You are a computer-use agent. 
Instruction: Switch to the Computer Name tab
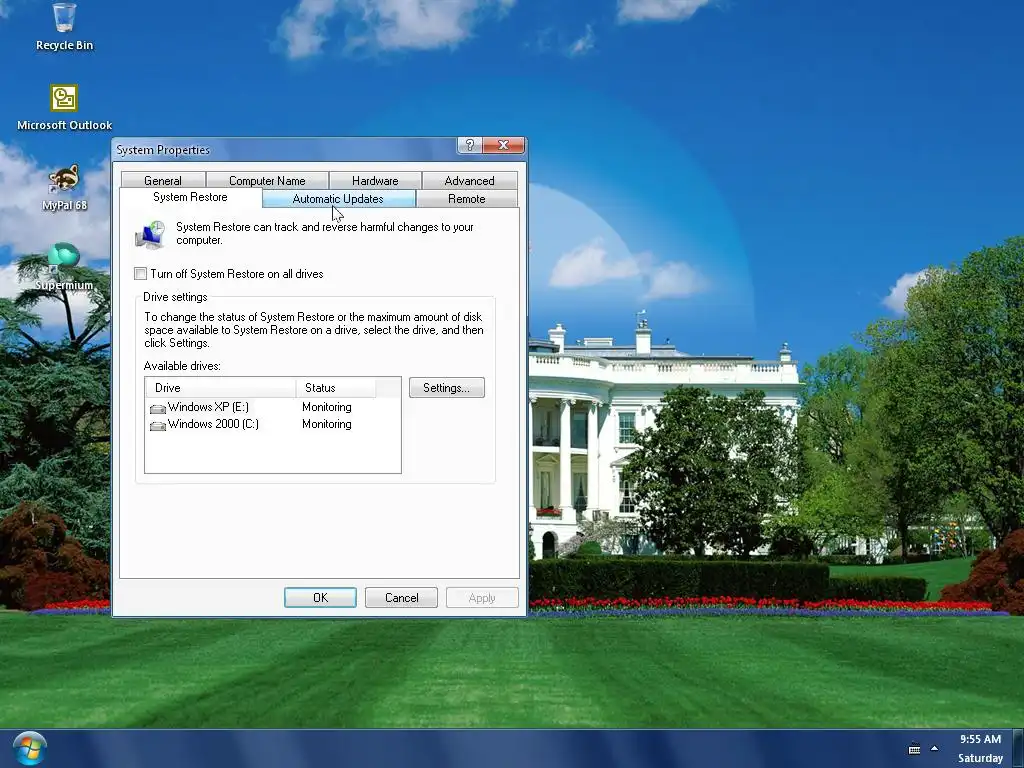(267, 180)
